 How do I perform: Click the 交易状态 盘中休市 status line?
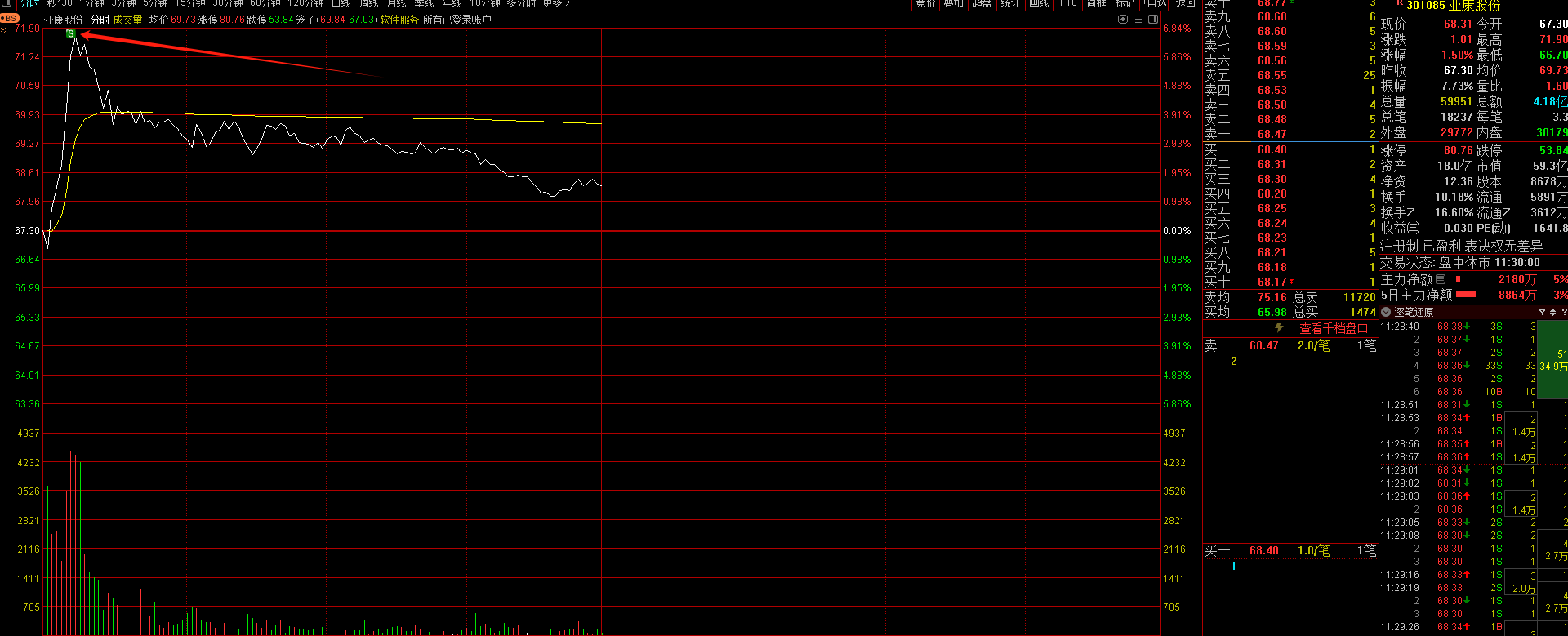(1460, 262)
